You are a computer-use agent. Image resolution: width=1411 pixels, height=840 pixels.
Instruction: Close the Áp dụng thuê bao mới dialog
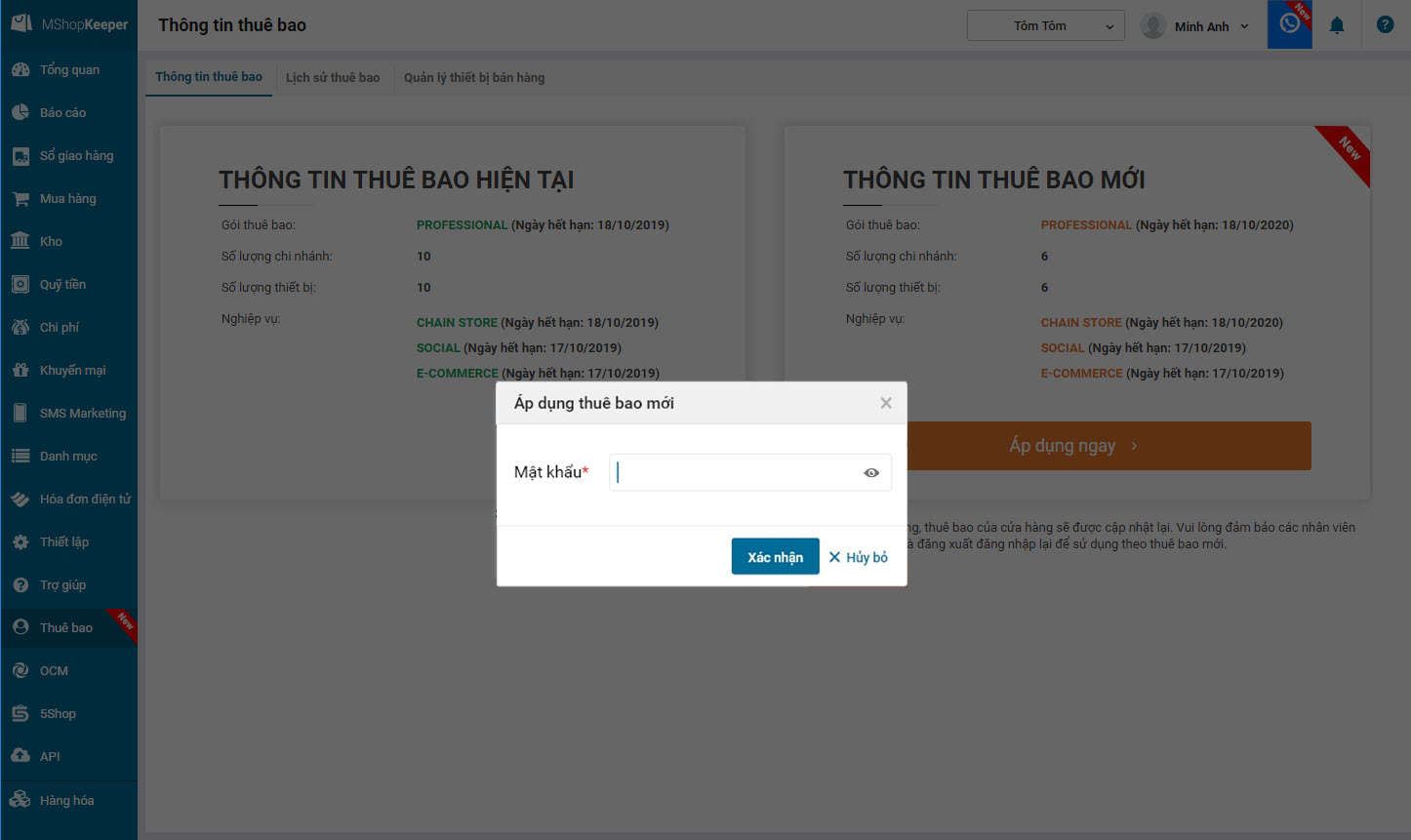point(886,403)
